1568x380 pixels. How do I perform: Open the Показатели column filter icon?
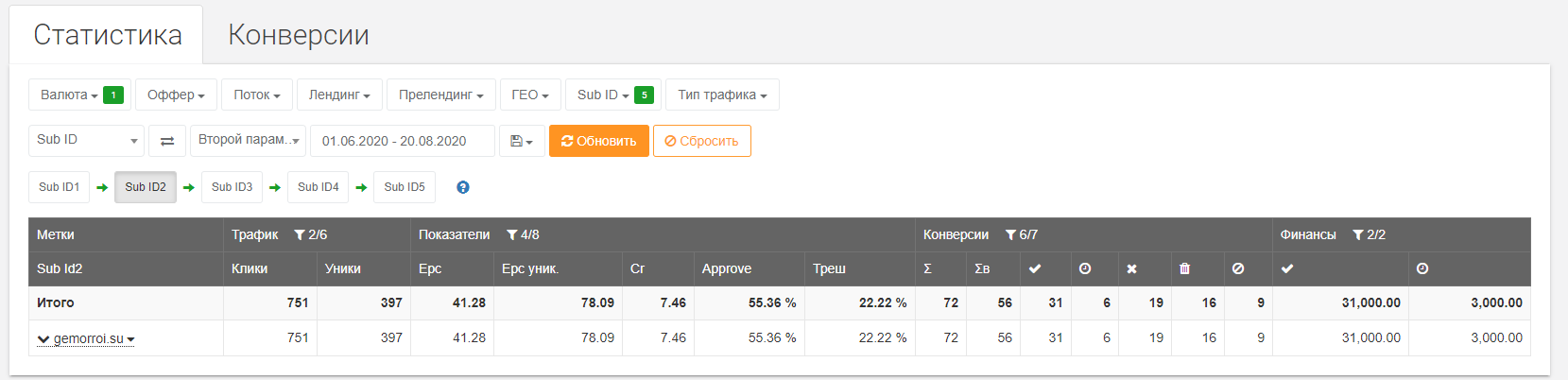pyautogui.click(x=512, y=234)
